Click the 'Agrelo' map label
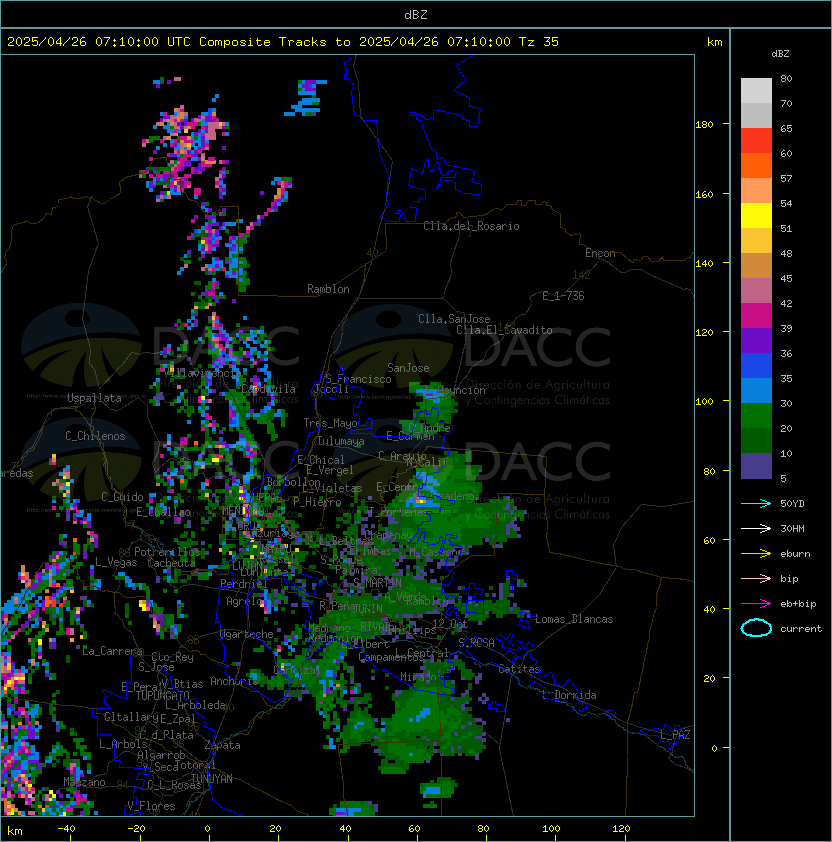The width and height of the screenshot is (832, 842). click(244, 601)
